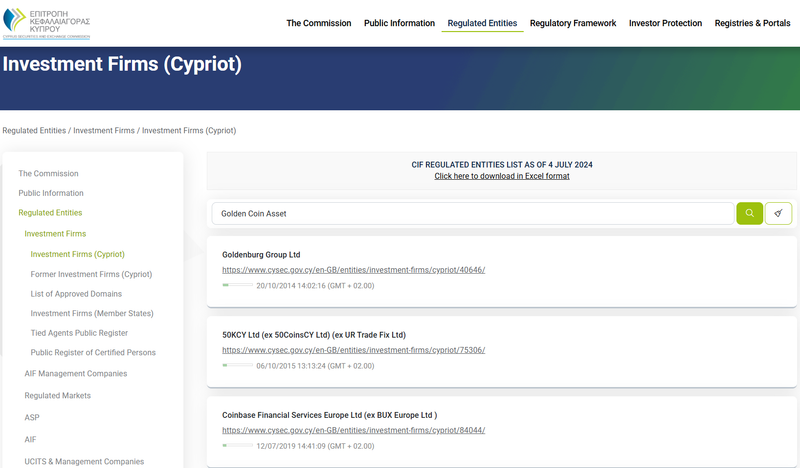The height and width of the screenshot is (468, 800).
Task: Click the clear search button next to magnifier
Action: pyautogui.click(x=778, y=213)
